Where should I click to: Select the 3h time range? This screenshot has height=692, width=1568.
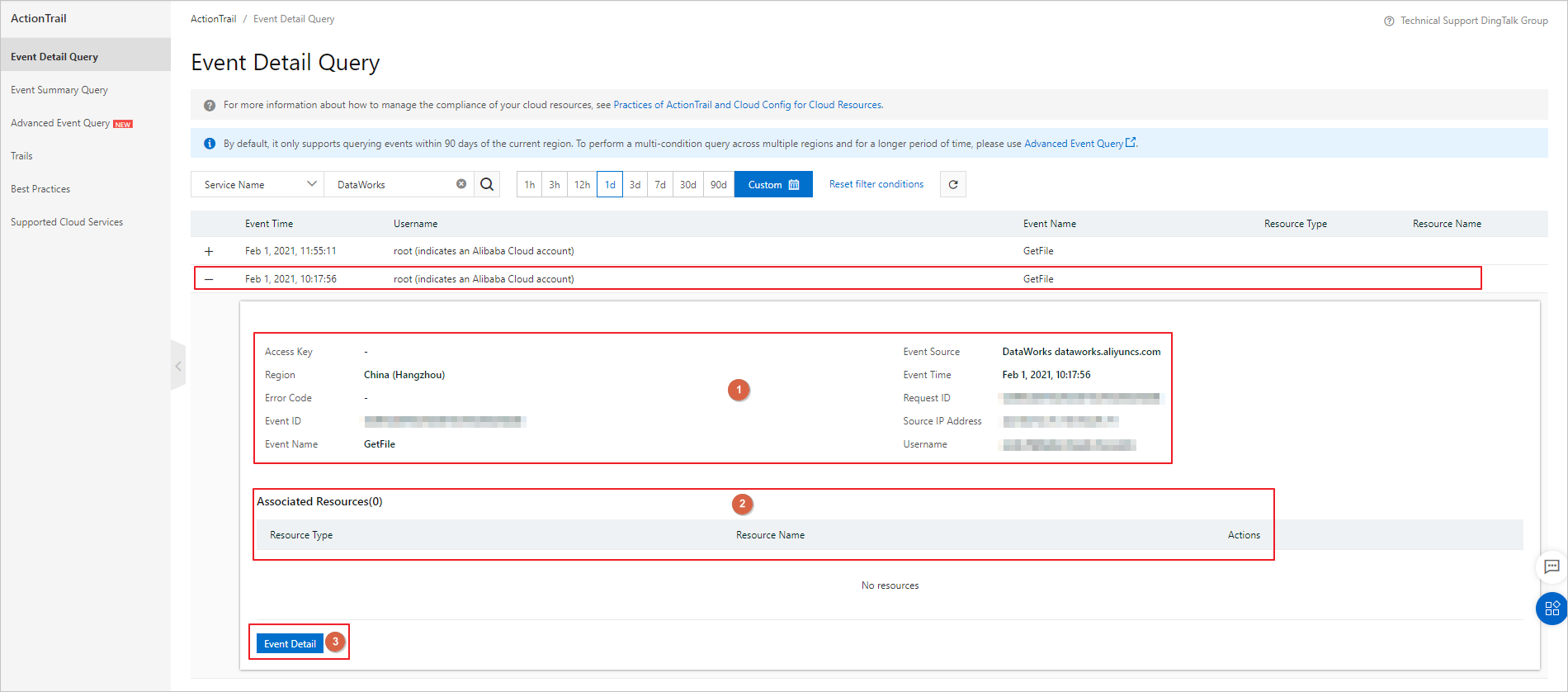pos(555,184)
